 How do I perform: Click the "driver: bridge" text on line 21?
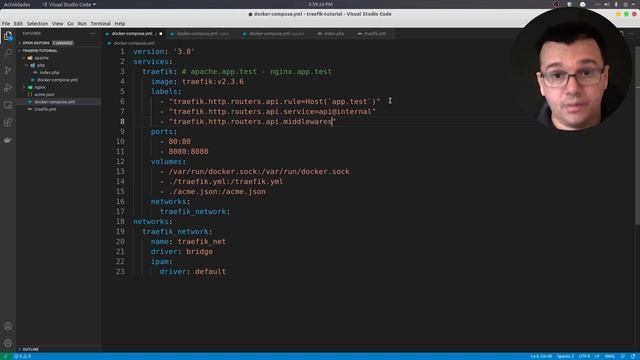coord(182,251)
